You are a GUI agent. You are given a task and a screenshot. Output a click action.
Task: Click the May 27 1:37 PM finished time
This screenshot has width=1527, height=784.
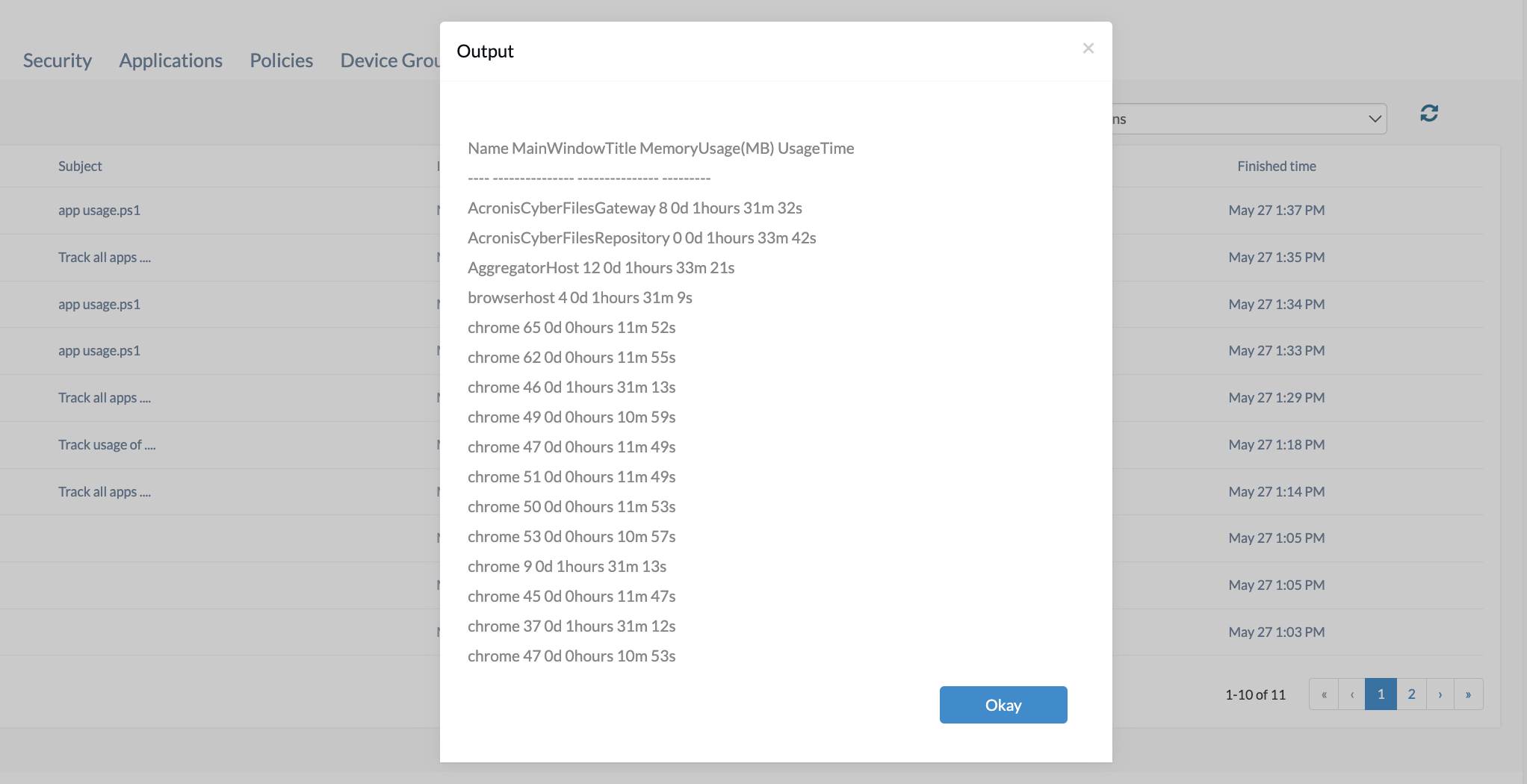(1276, 211)
